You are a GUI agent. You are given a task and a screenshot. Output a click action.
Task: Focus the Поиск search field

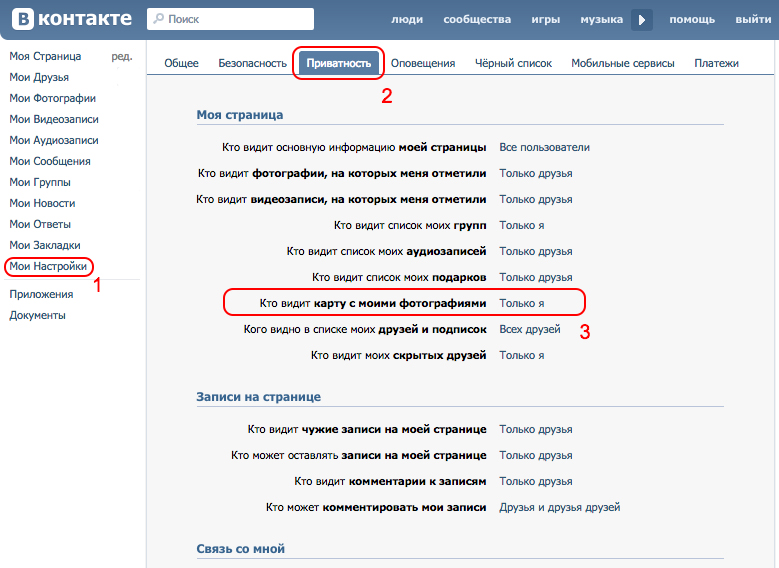click(231, 19)
